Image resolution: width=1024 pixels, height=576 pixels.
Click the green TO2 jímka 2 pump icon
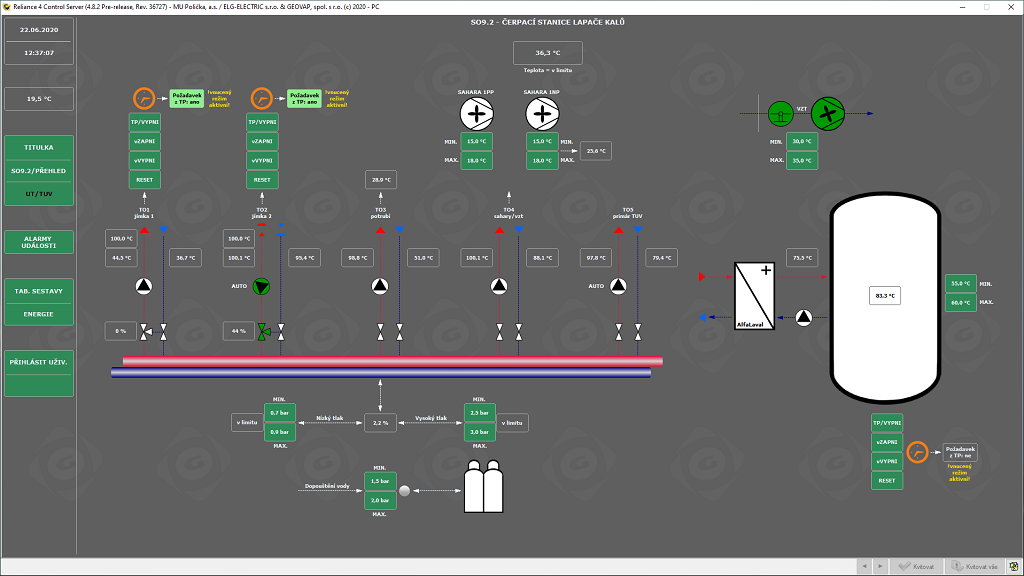point(262,287)
